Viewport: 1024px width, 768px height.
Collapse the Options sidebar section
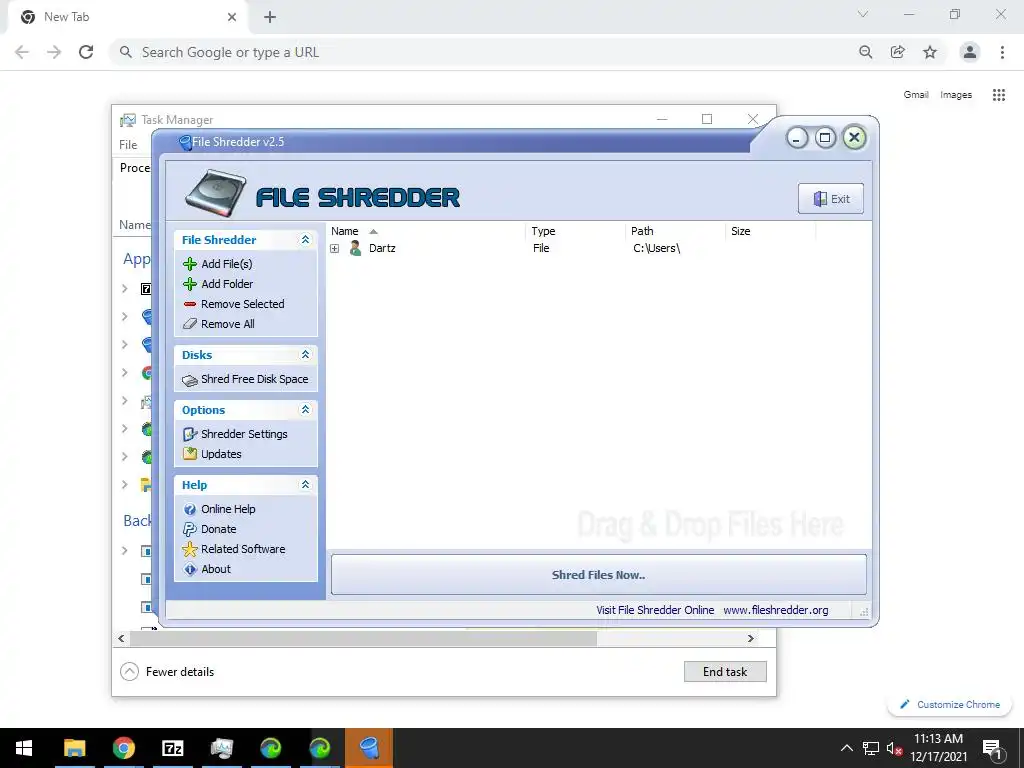tap(305, 409)
